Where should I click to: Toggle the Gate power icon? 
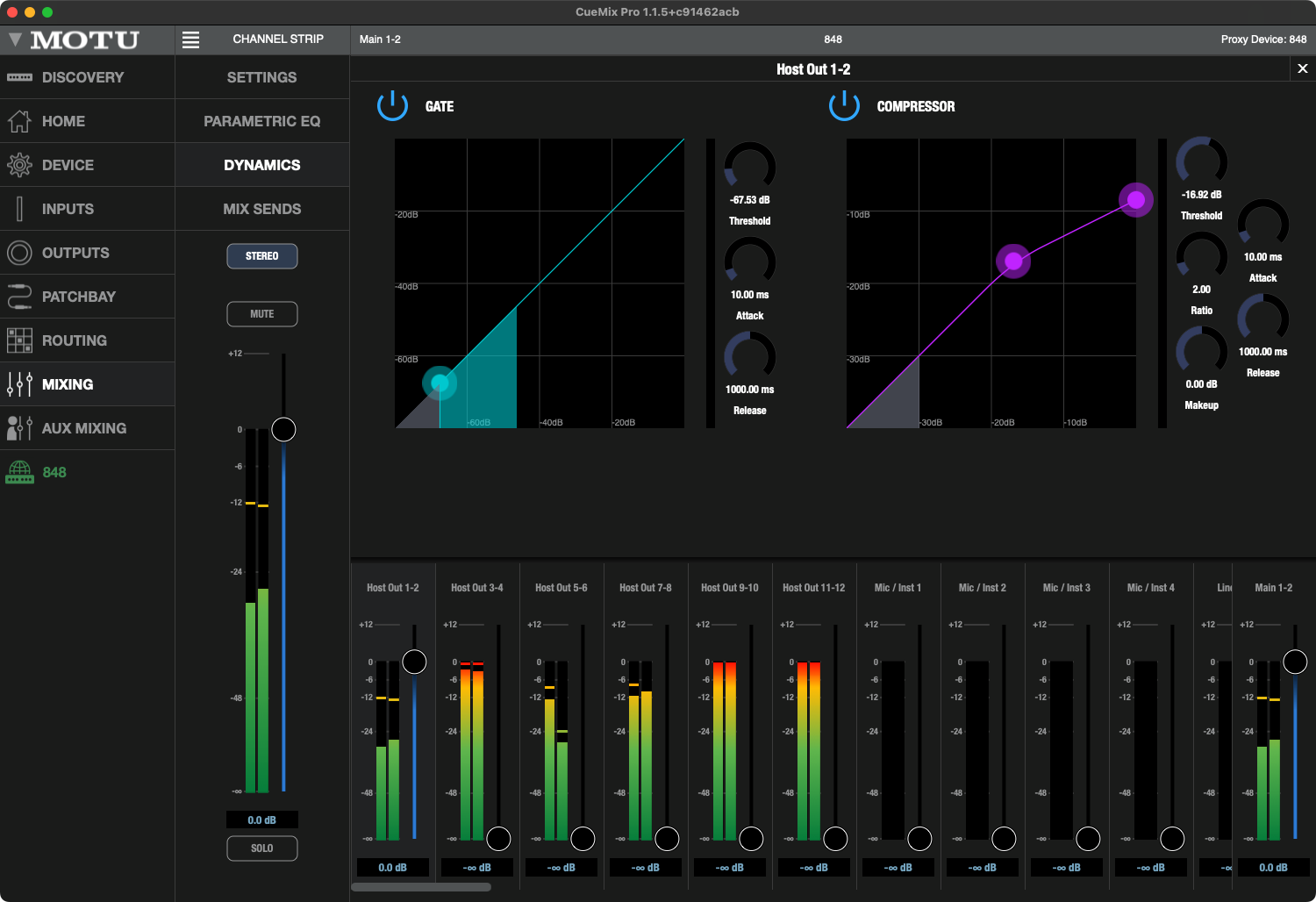pyautogui.click(x=392, y=106)
